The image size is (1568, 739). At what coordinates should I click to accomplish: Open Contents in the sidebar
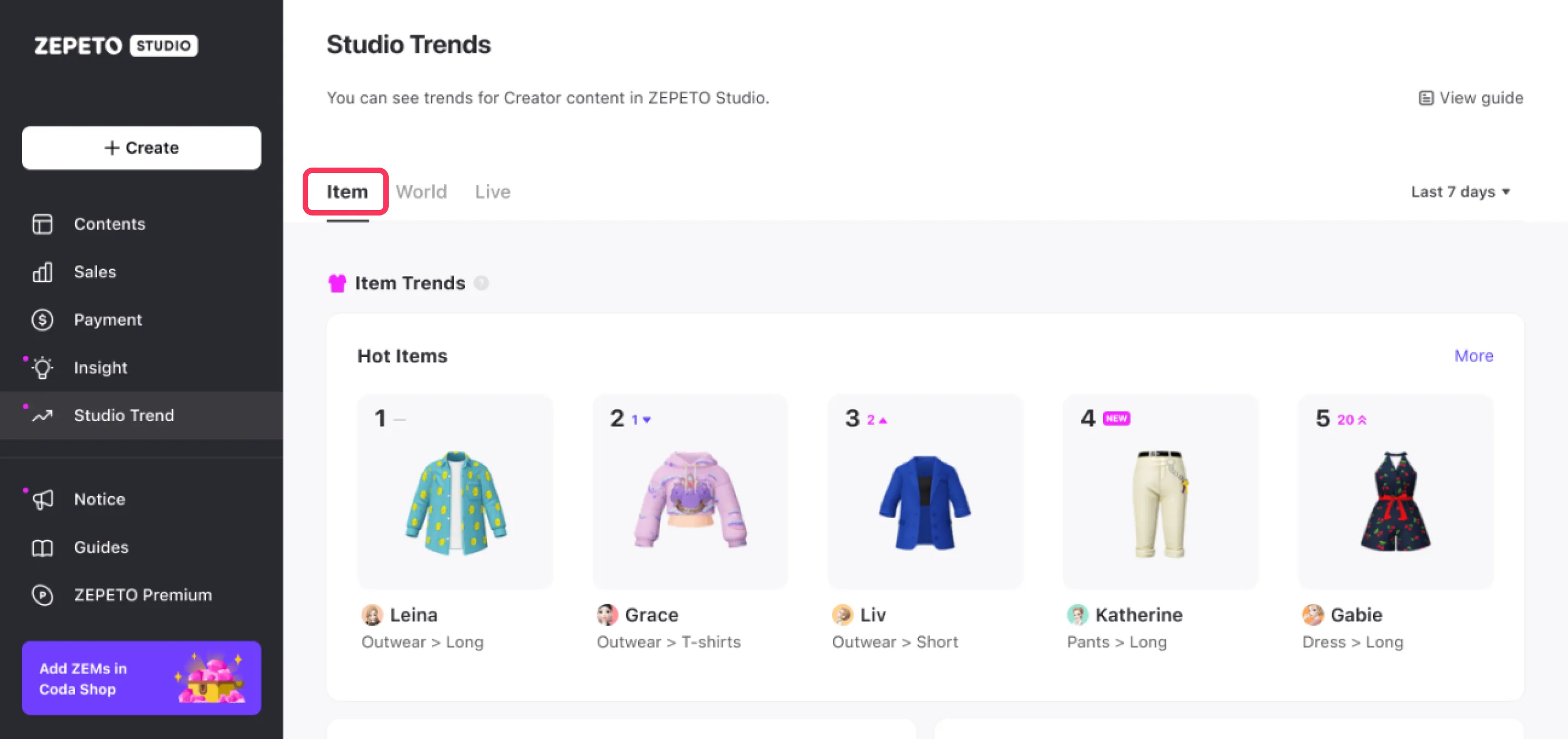pyautogui.click(x=141, y=224)
